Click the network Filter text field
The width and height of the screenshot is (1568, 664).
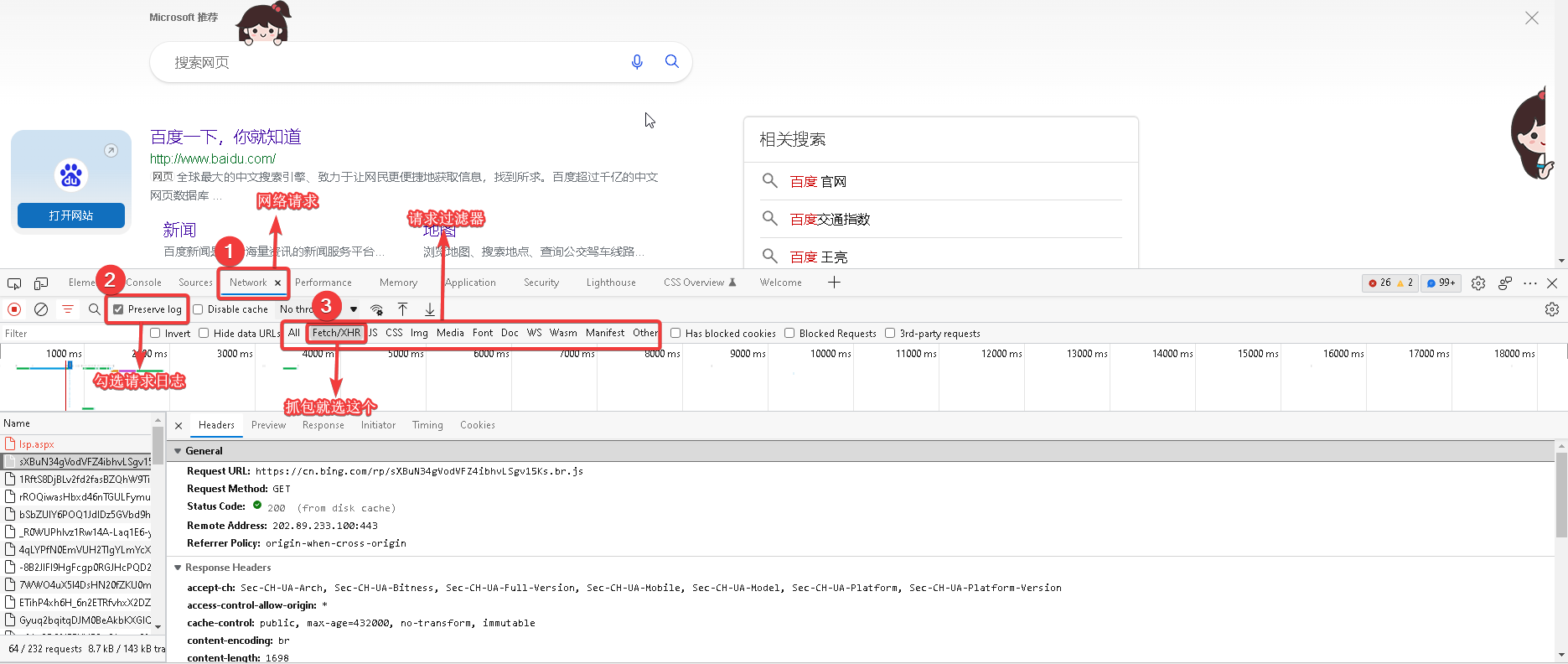tap(71, 333)
